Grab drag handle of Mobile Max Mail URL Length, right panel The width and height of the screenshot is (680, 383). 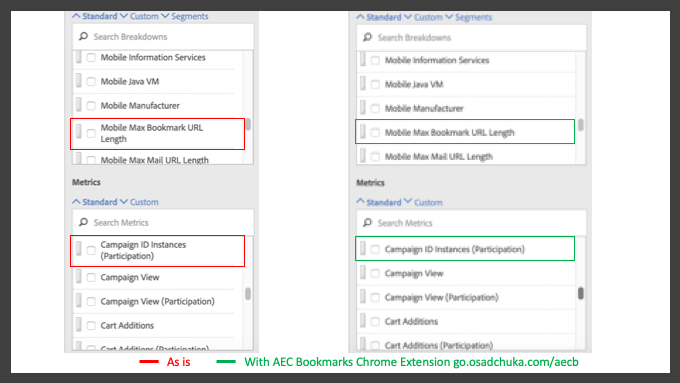[363, 156]
